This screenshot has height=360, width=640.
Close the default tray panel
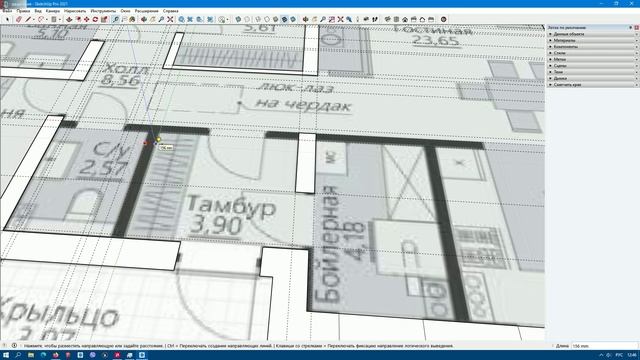[x=636, y=27]
